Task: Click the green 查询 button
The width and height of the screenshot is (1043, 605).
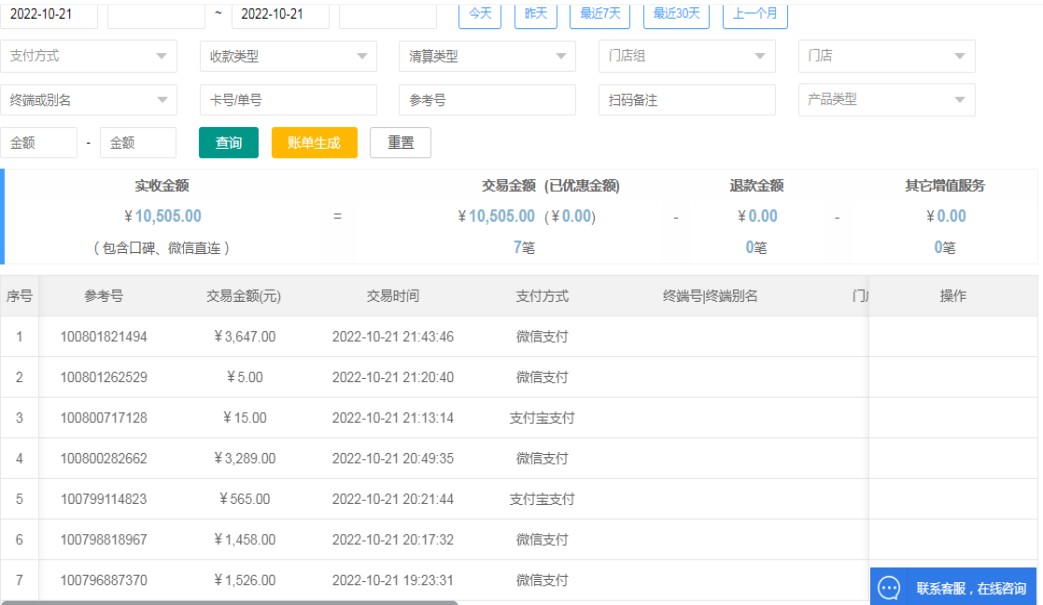Action: click(229, 143)
